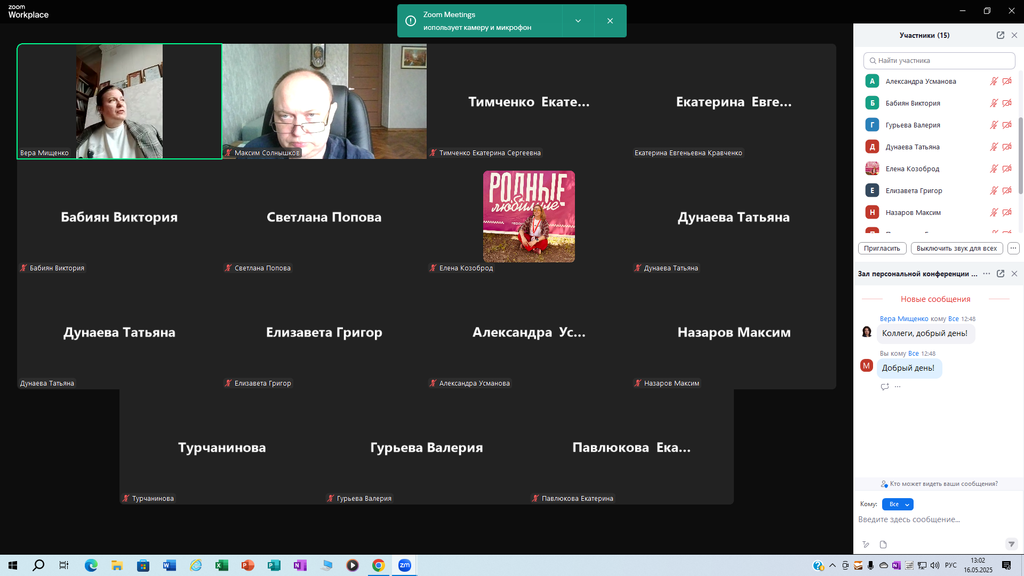This screenshot has height=576, width=1024.
Task: Send the chat message with send icon
Action: pyautogui.click(x=1011, y=544)
